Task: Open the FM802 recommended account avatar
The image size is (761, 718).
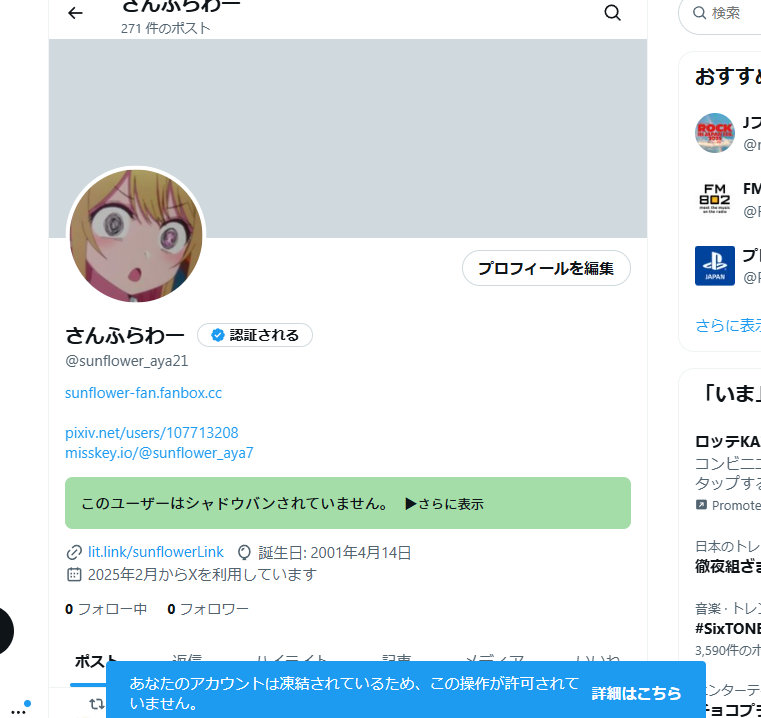Action: (714, 199)
